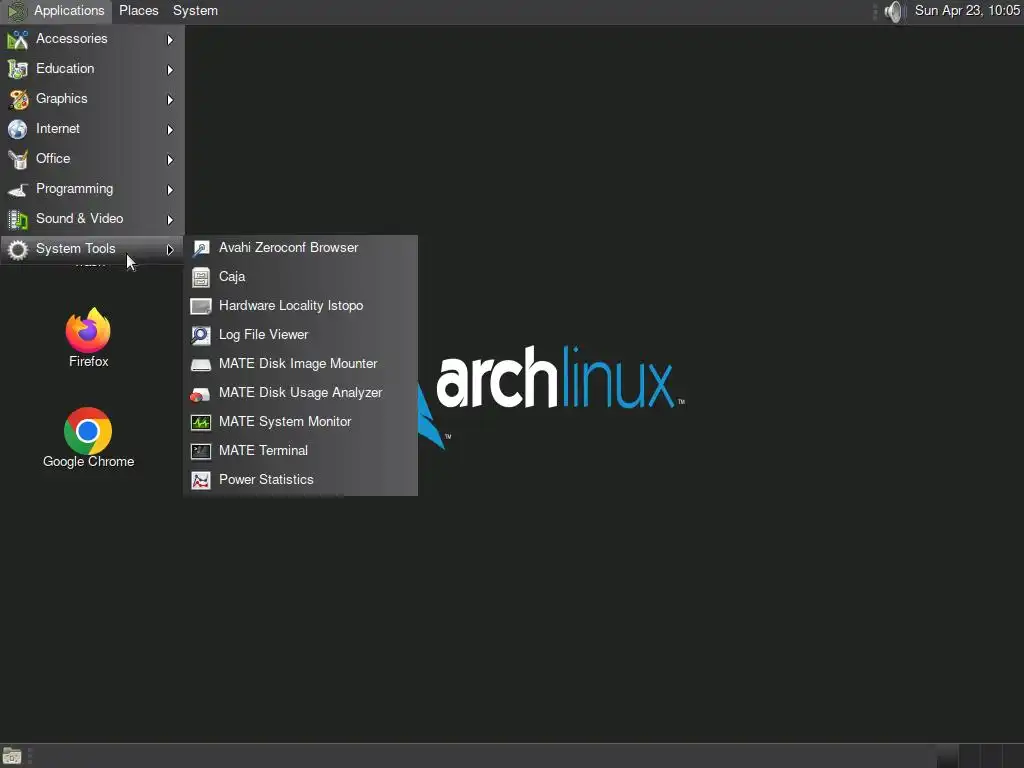Click the Log File Viewer magnifier icon
Image resolution: width=1024 pixels, height=768 pixels.
[200, 335]
